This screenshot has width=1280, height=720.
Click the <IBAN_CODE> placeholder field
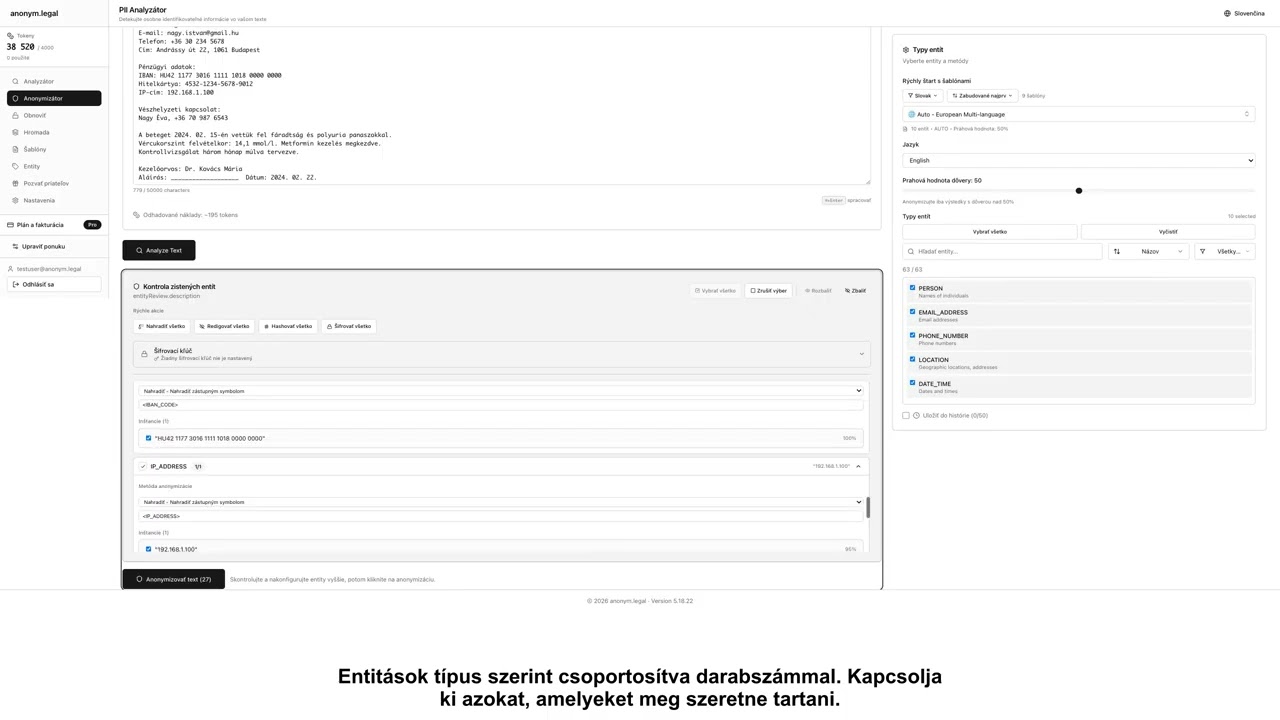(501, 405)
